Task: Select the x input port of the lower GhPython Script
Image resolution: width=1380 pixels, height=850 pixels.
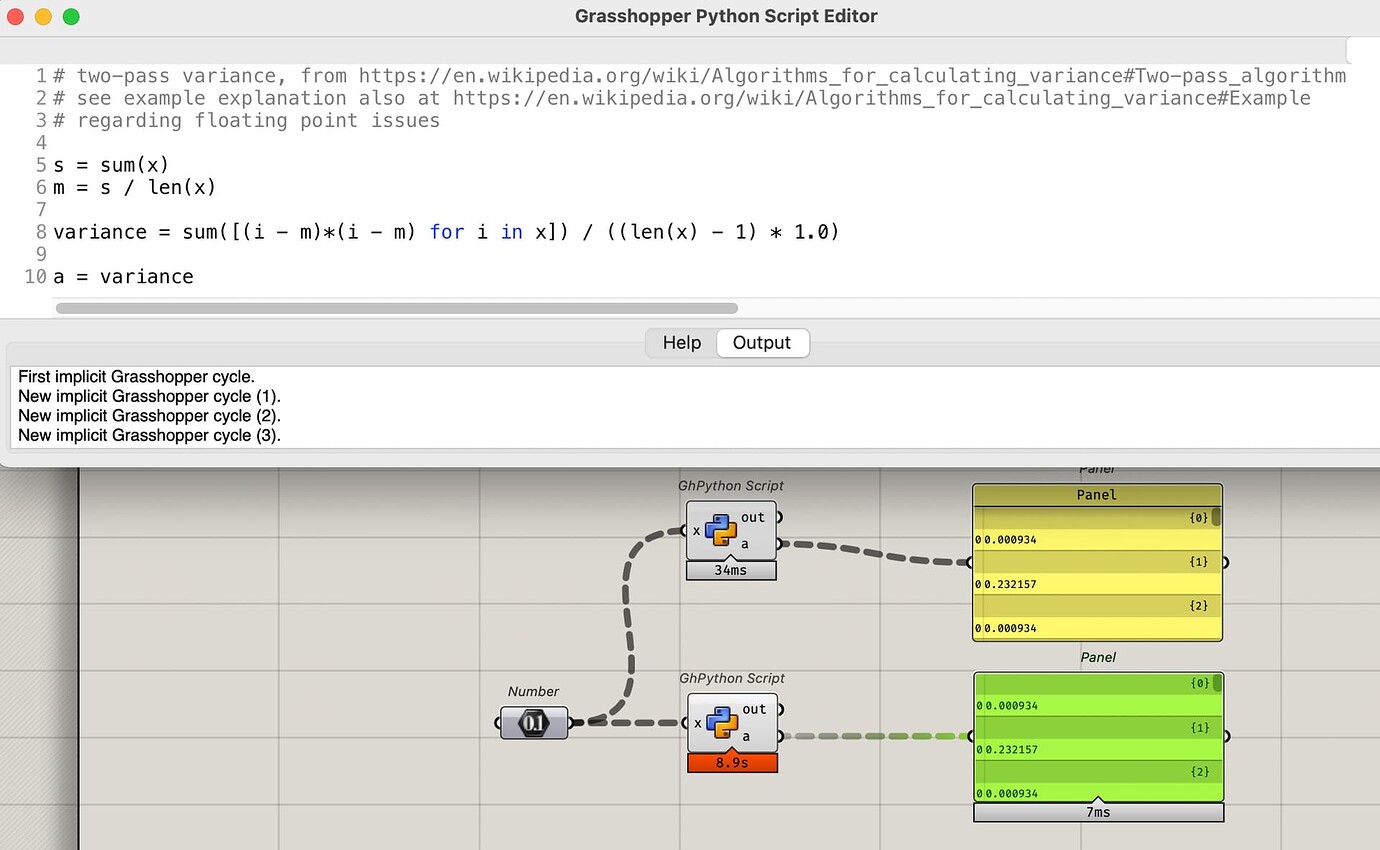Action: pos(687,723)
